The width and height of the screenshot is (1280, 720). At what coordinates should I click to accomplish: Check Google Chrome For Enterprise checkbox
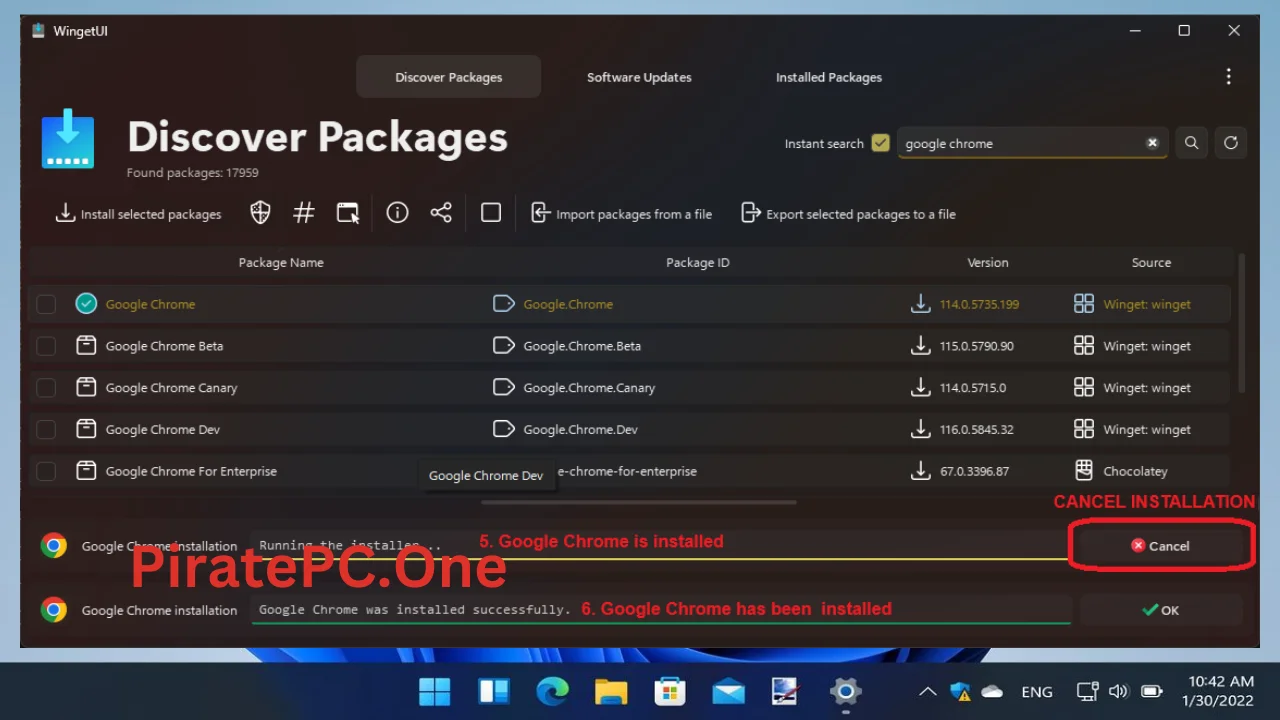(x=46, y=471)
